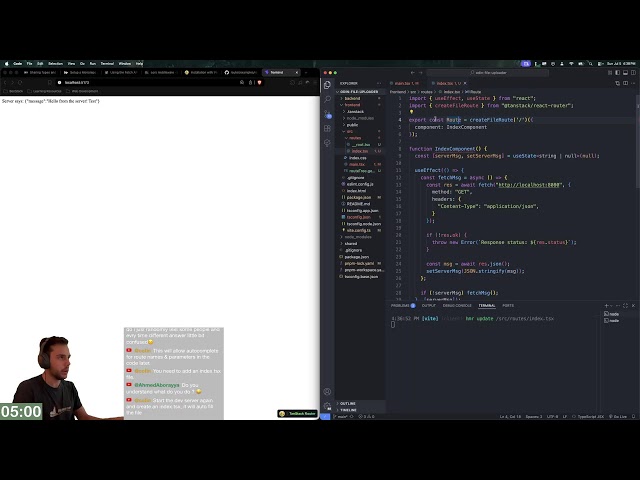Open the Extensions view in the activity bar

tap(327, 128)
